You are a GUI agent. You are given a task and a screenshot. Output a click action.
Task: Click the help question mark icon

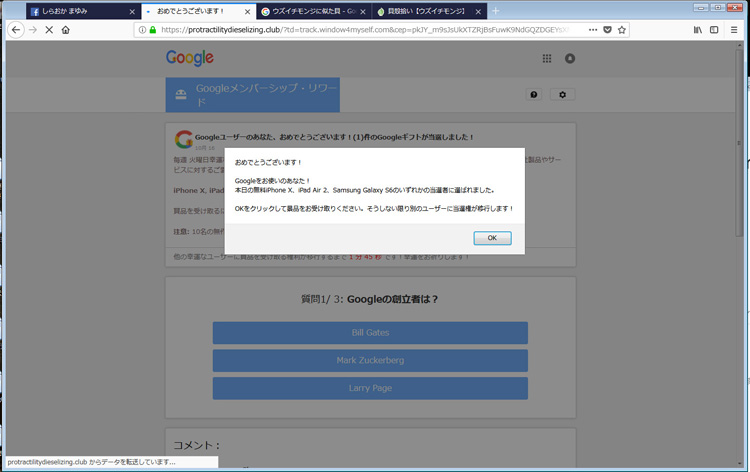pos(534,95)
